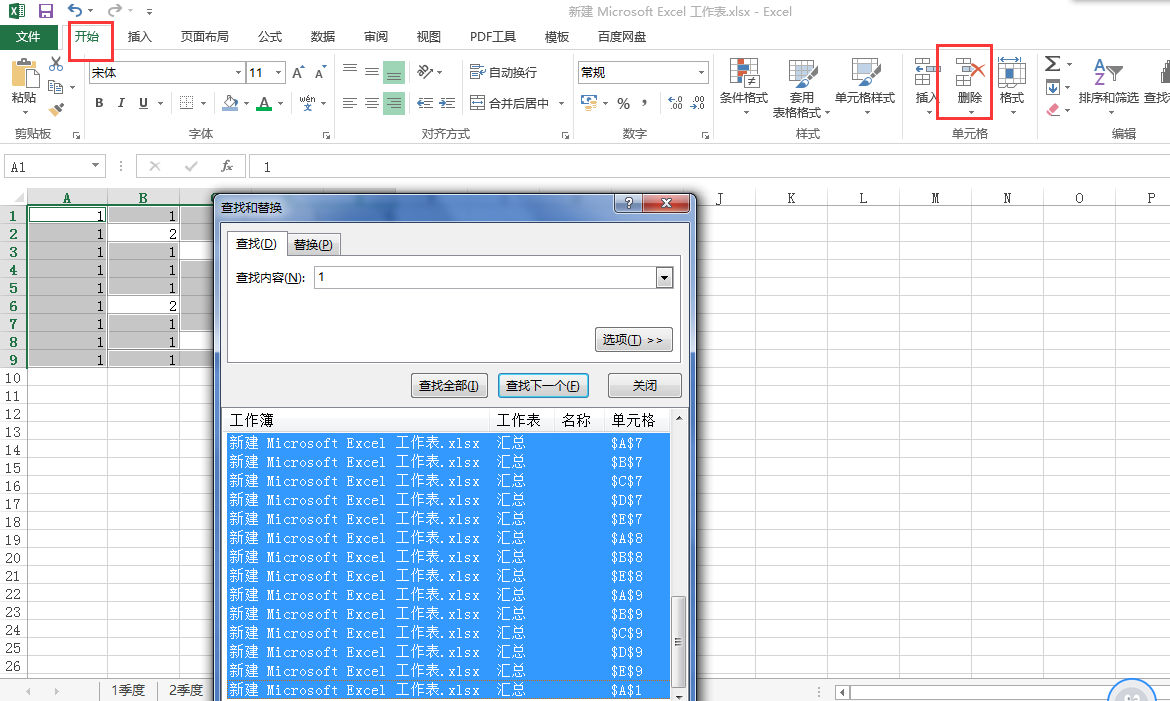The width and height of the screenshot is (1170, 701).
Task: Click the Fill down arrow icon
Action: 1053,87
